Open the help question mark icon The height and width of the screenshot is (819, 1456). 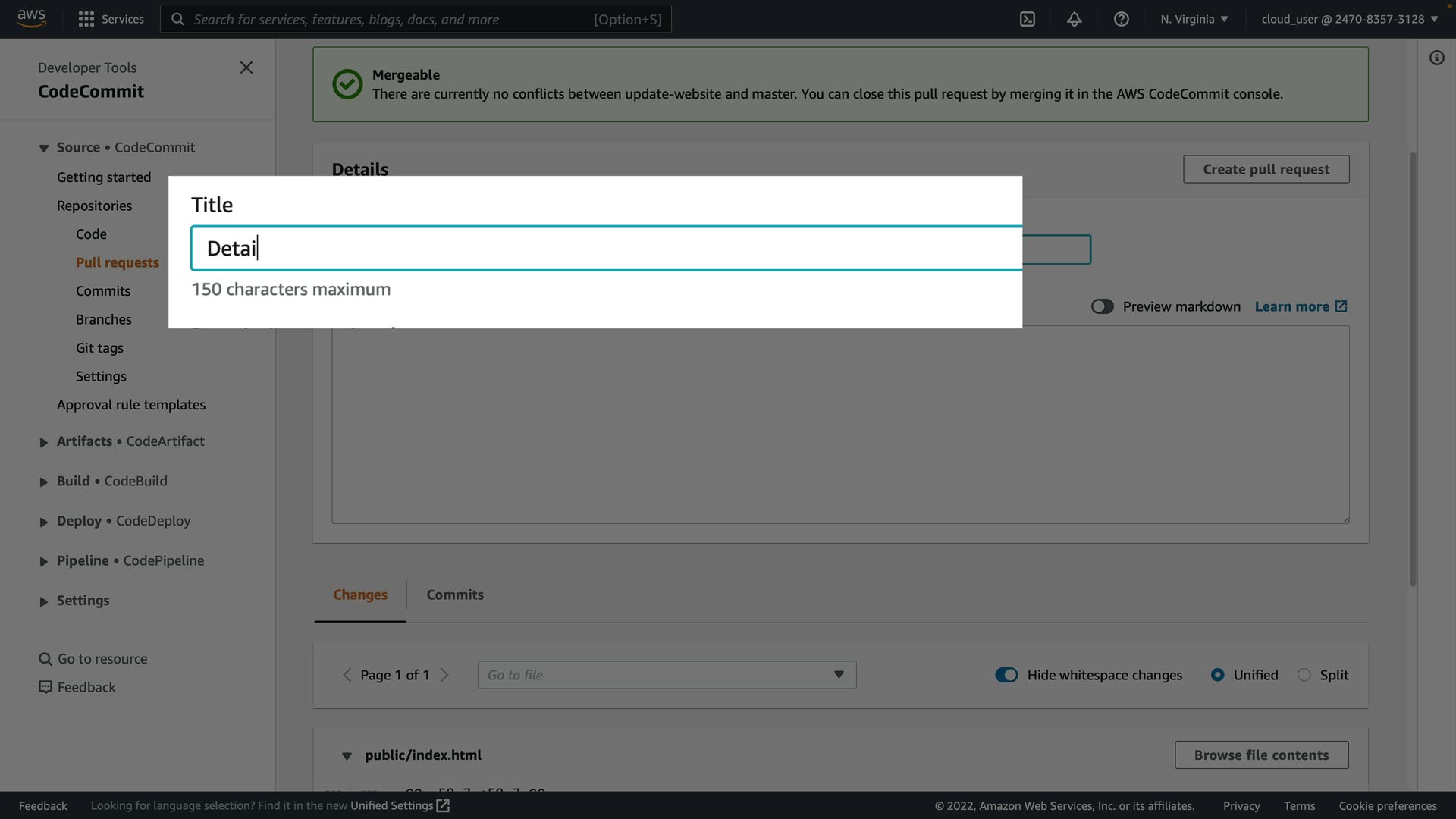pyautogui.click(x=1121, y=19)
